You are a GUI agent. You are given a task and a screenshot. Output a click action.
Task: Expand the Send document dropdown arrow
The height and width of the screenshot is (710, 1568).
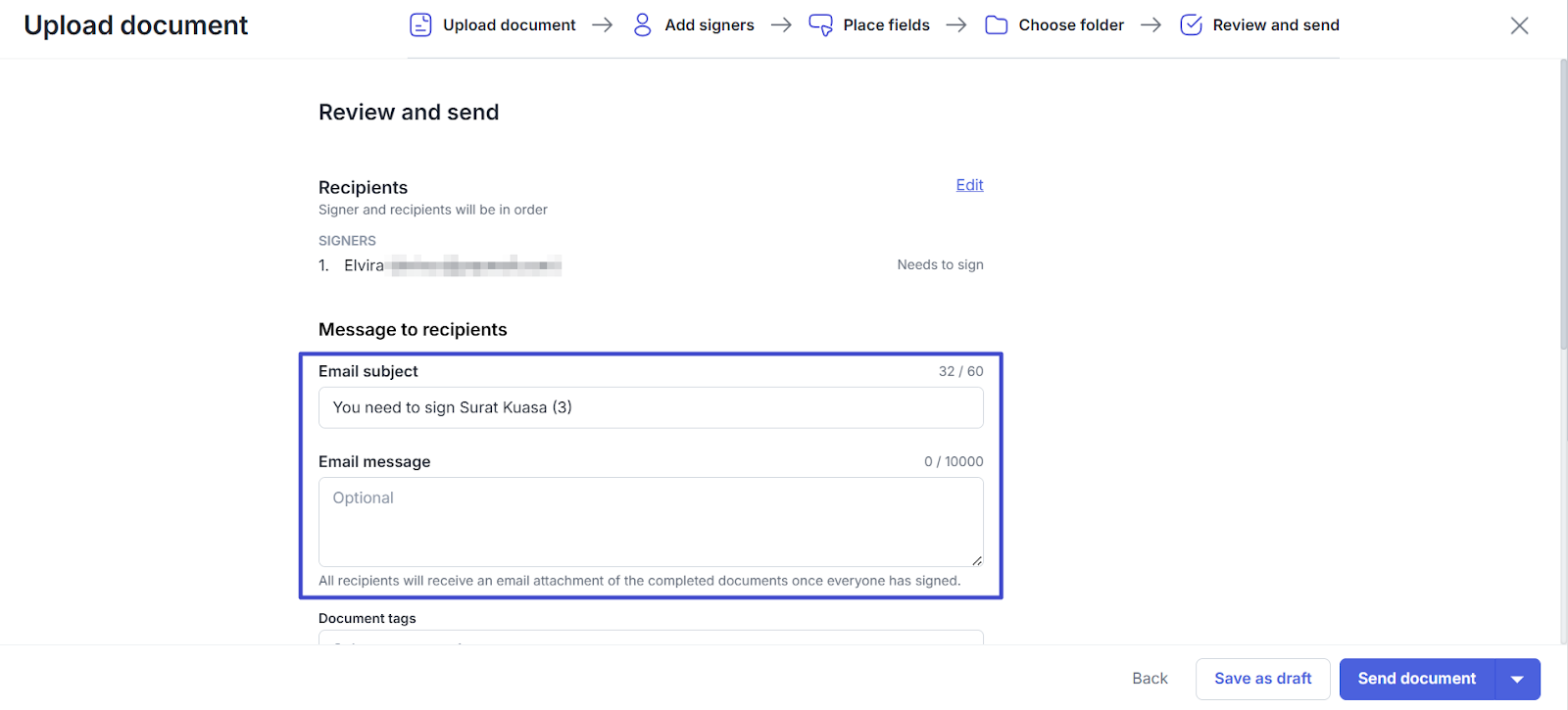[x=1517, y=679]
